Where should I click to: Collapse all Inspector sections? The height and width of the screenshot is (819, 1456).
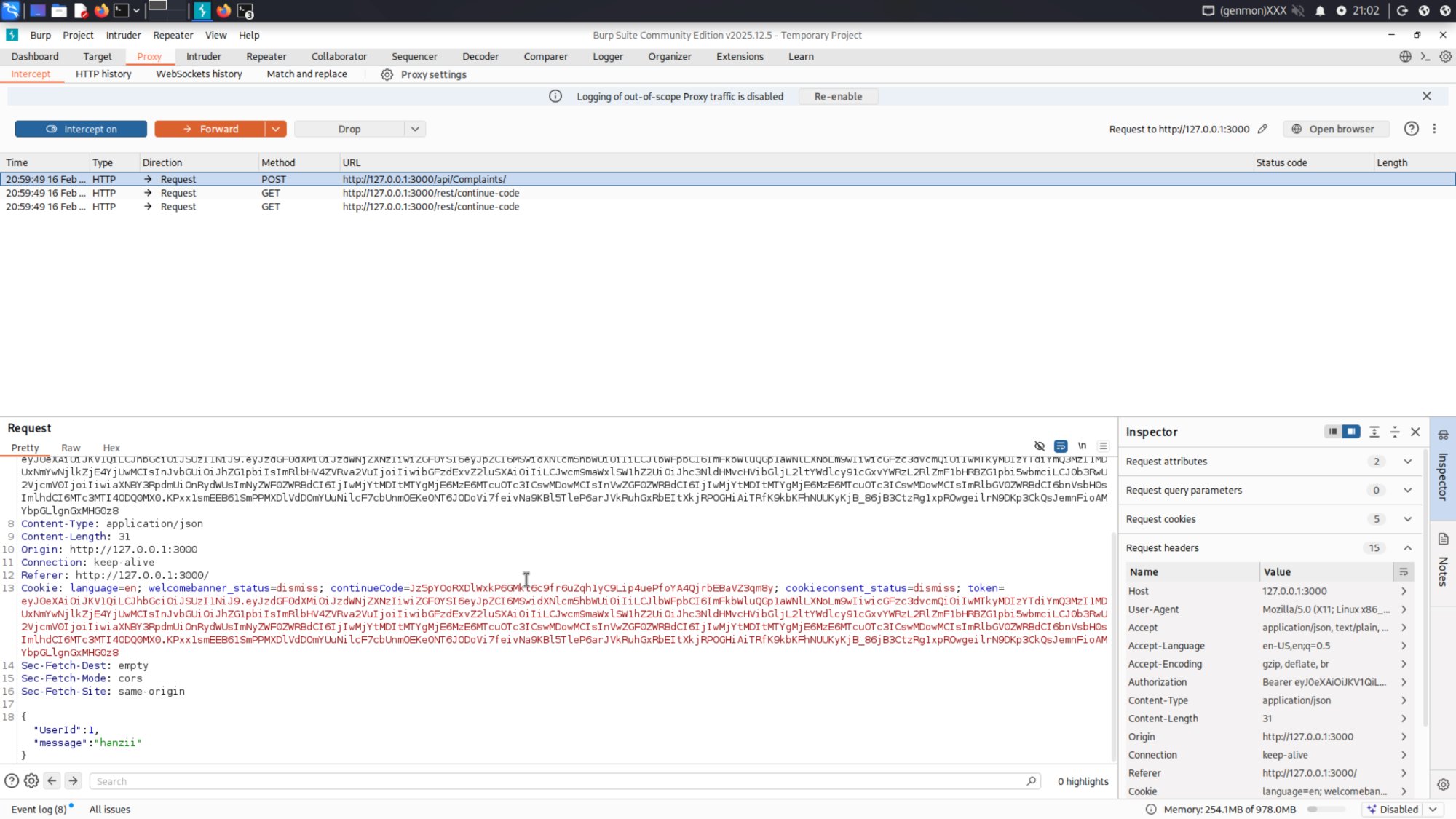tap(1395, 432)
